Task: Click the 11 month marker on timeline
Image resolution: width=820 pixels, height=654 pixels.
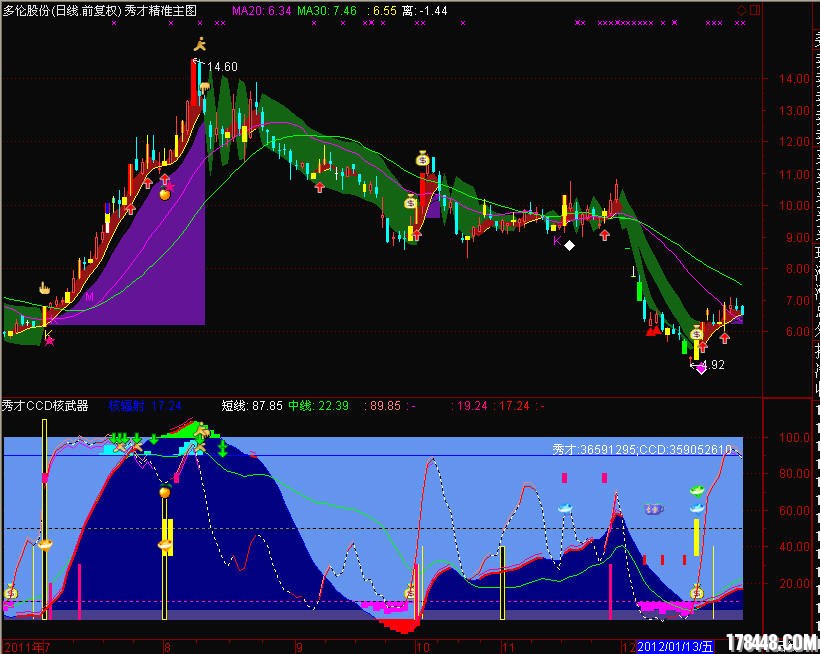Action: [x=508, y=647]
